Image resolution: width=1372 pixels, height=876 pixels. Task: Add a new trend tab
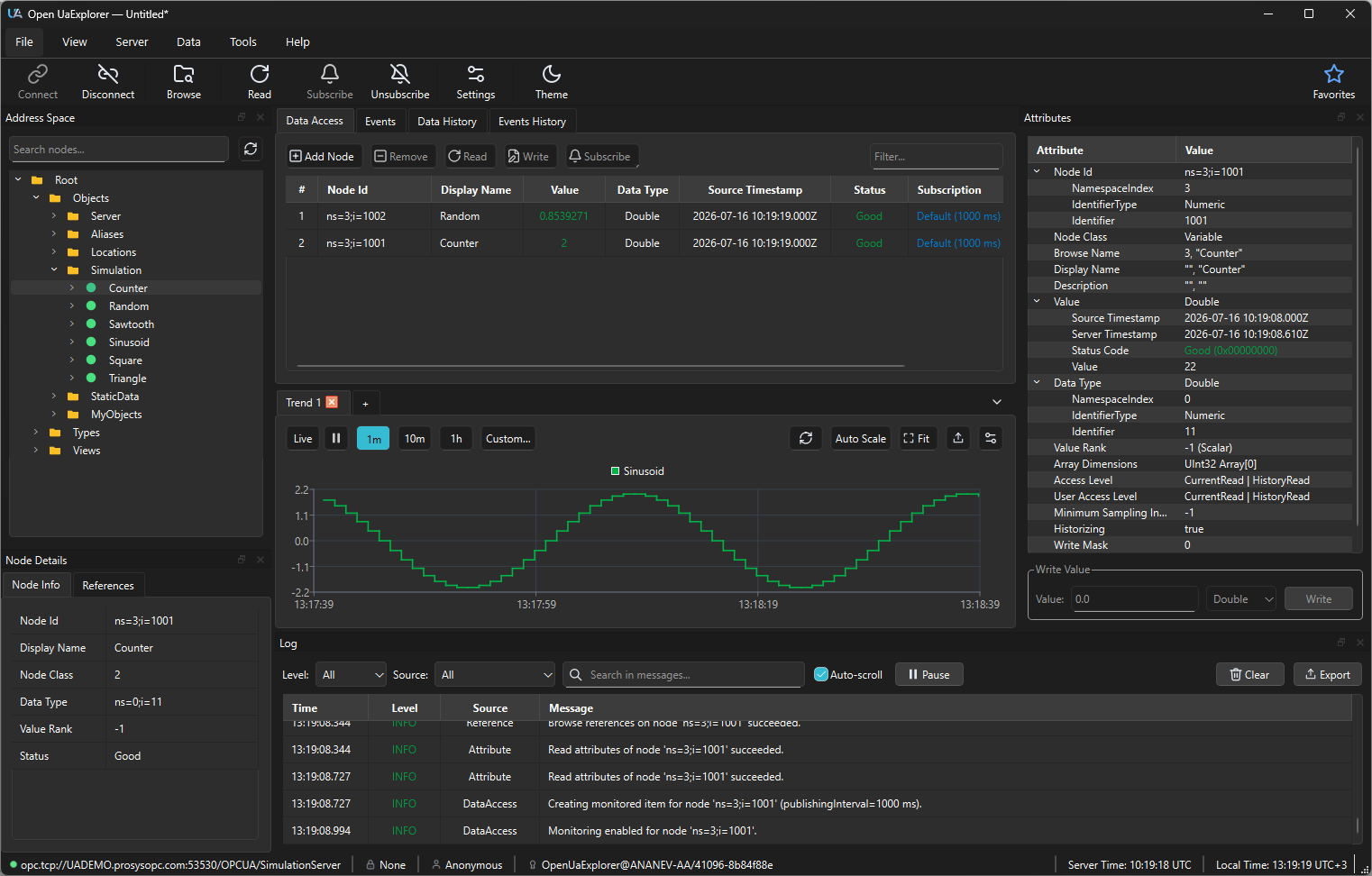365,403
